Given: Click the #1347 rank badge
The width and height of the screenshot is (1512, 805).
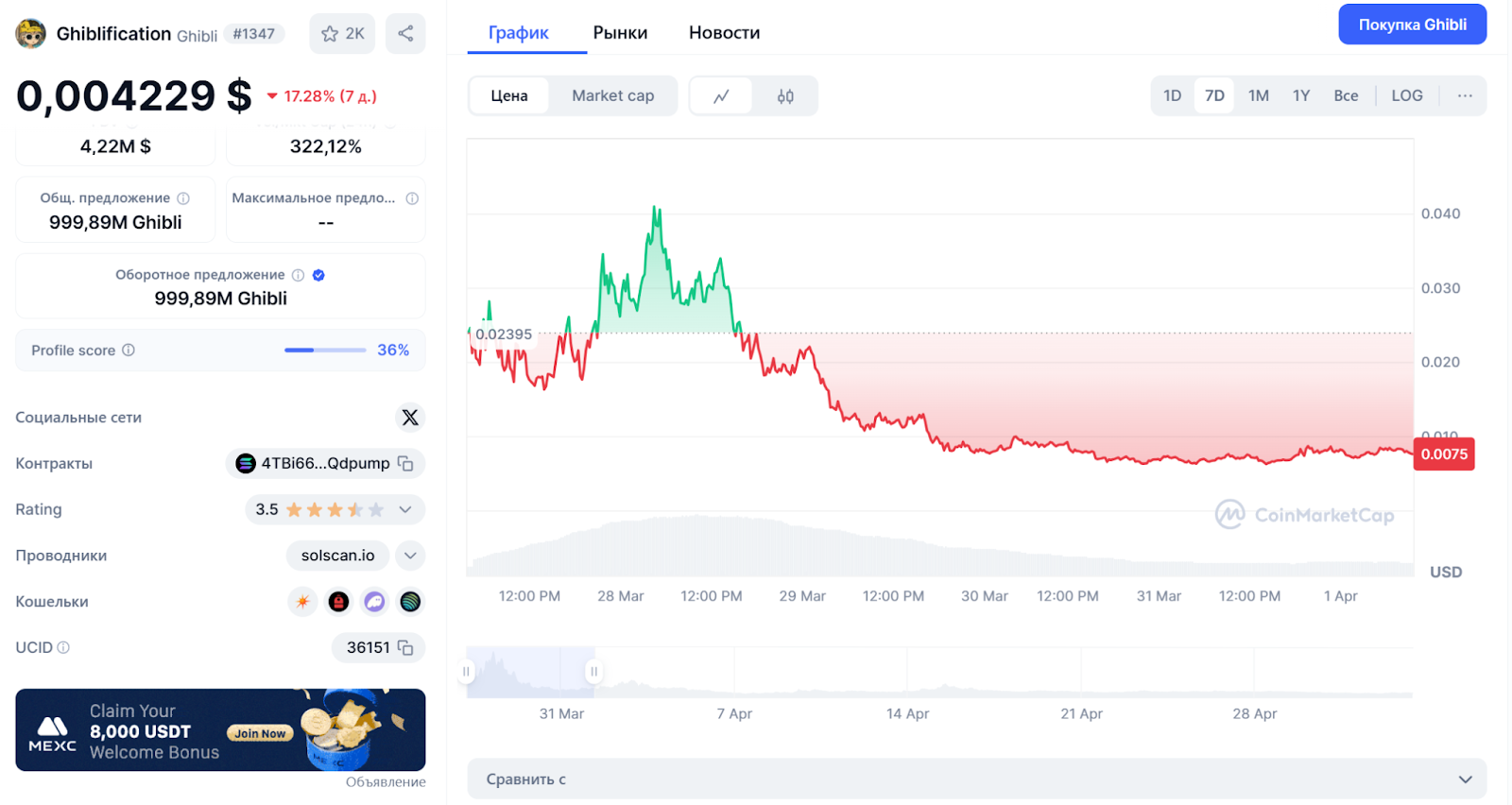Looking at the screenshot, I should (254, 34).
